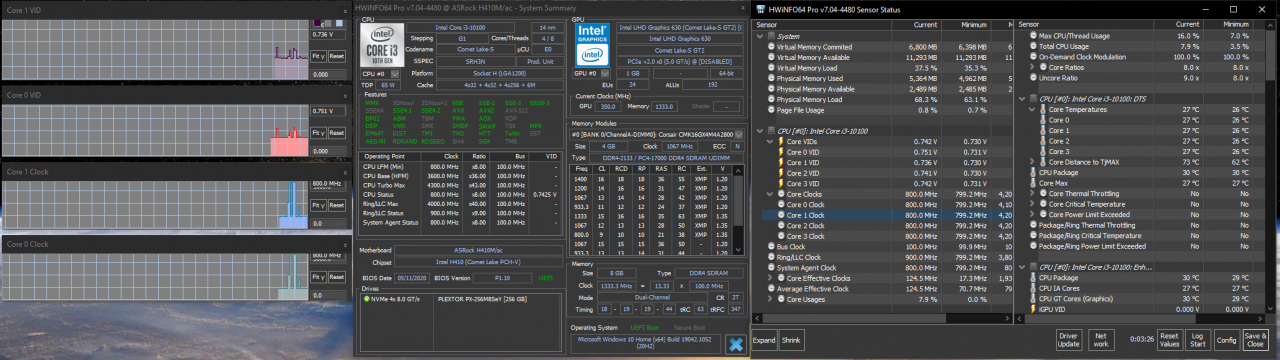The height and width of the screenshot is (360, 1280).
Task: Click the Save & Close button
Action: (x=1255, y=339)
